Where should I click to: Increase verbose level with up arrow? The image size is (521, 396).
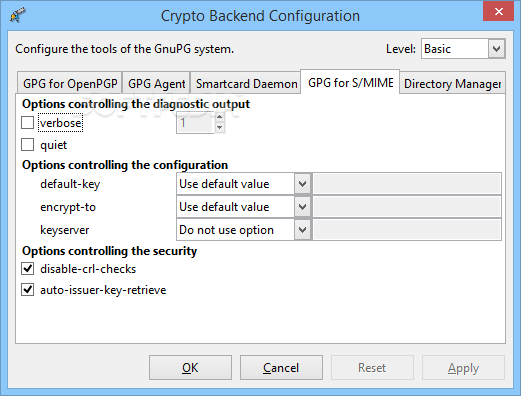point(219,118)
